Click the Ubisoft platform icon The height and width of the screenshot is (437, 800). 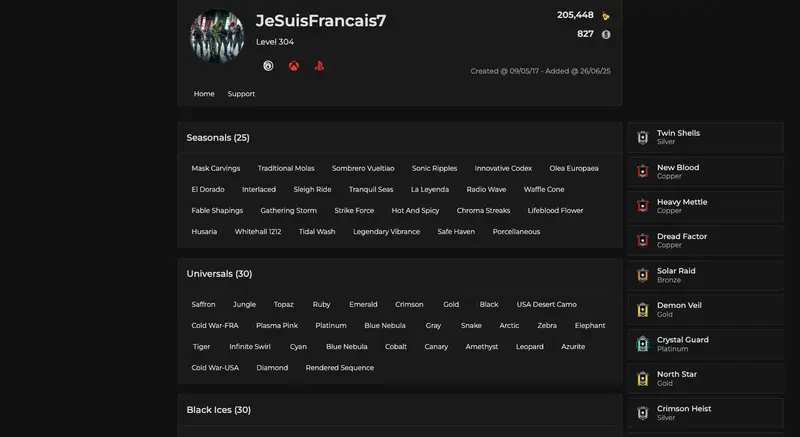(x=268, y=66)
